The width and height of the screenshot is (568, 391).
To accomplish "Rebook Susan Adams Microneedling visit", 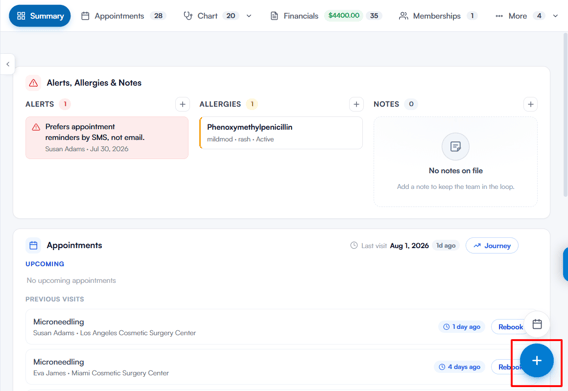I will point(510,327).
